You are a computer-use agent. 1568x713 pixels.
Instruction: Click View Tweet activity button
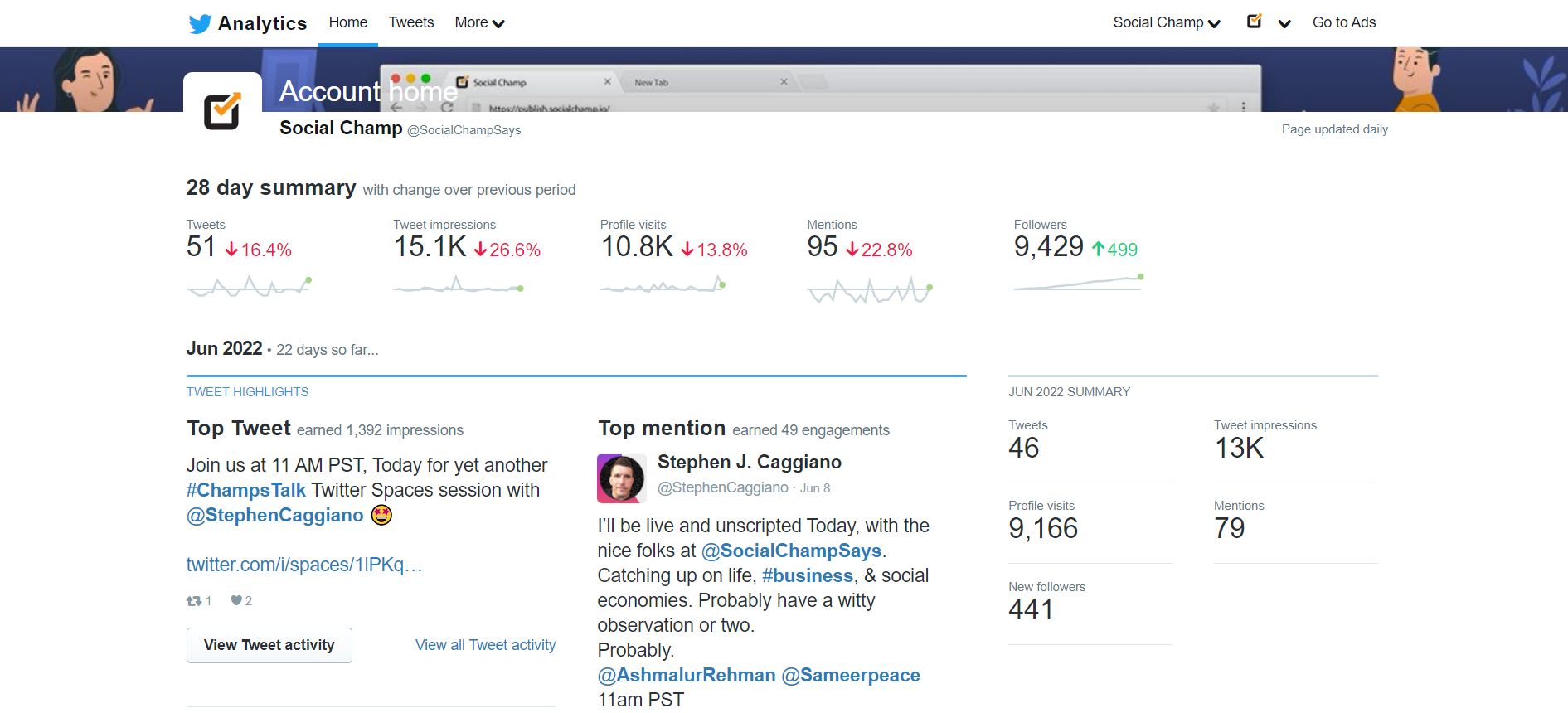(269, 645)
